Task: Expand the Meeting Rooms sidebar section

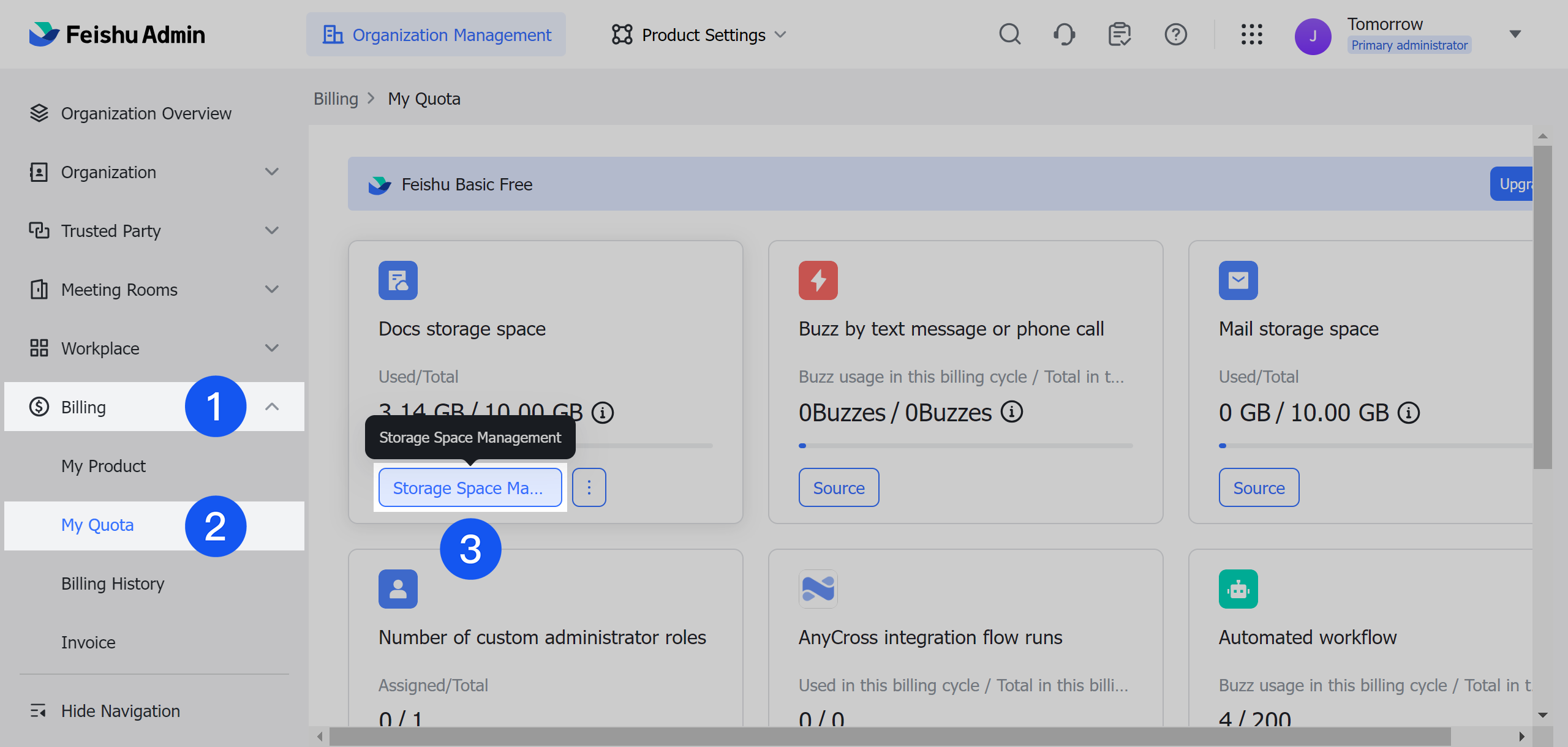Action: point(272,290)
